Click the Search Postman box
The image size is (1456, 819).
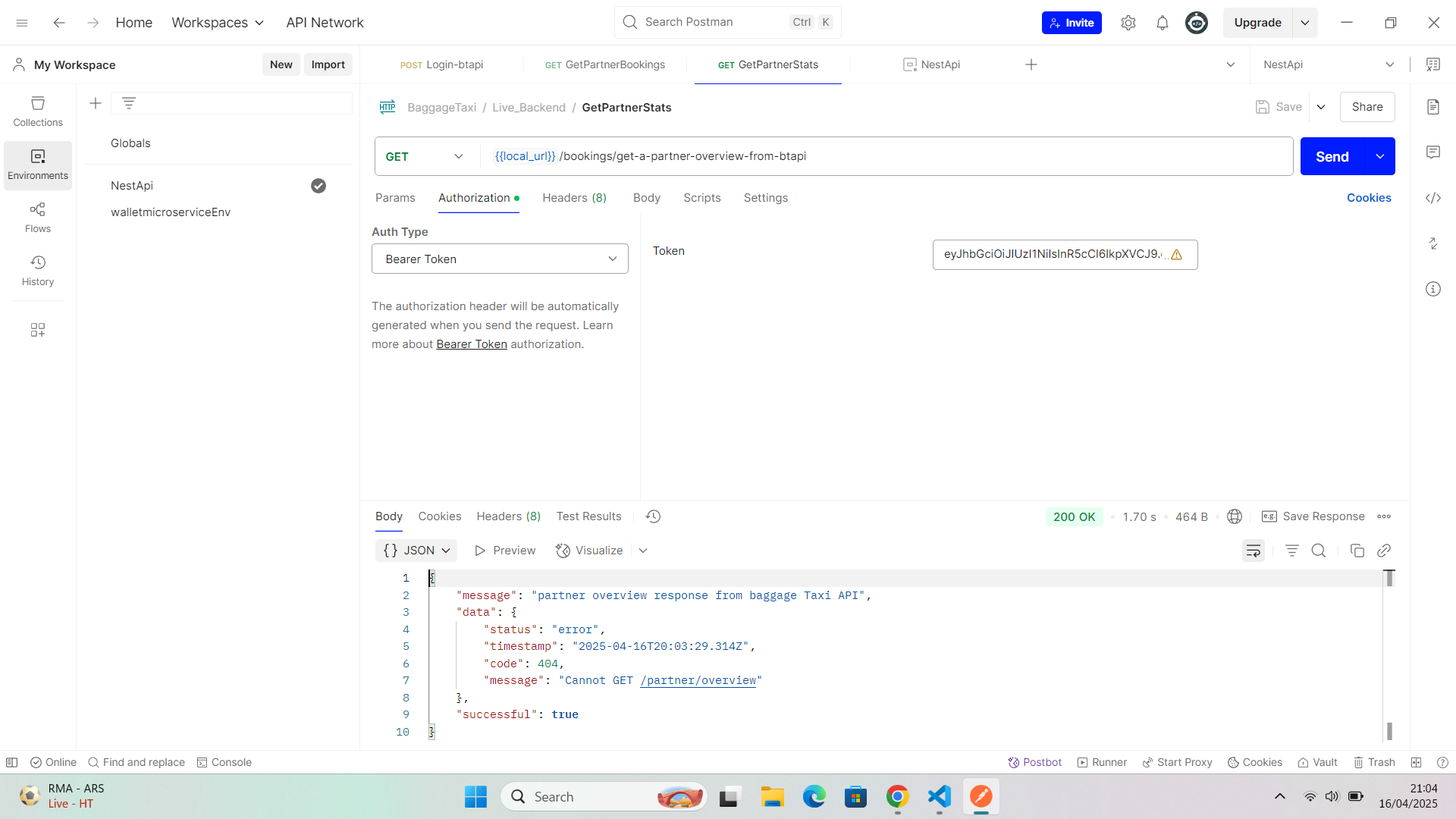[x=727, y=22]
